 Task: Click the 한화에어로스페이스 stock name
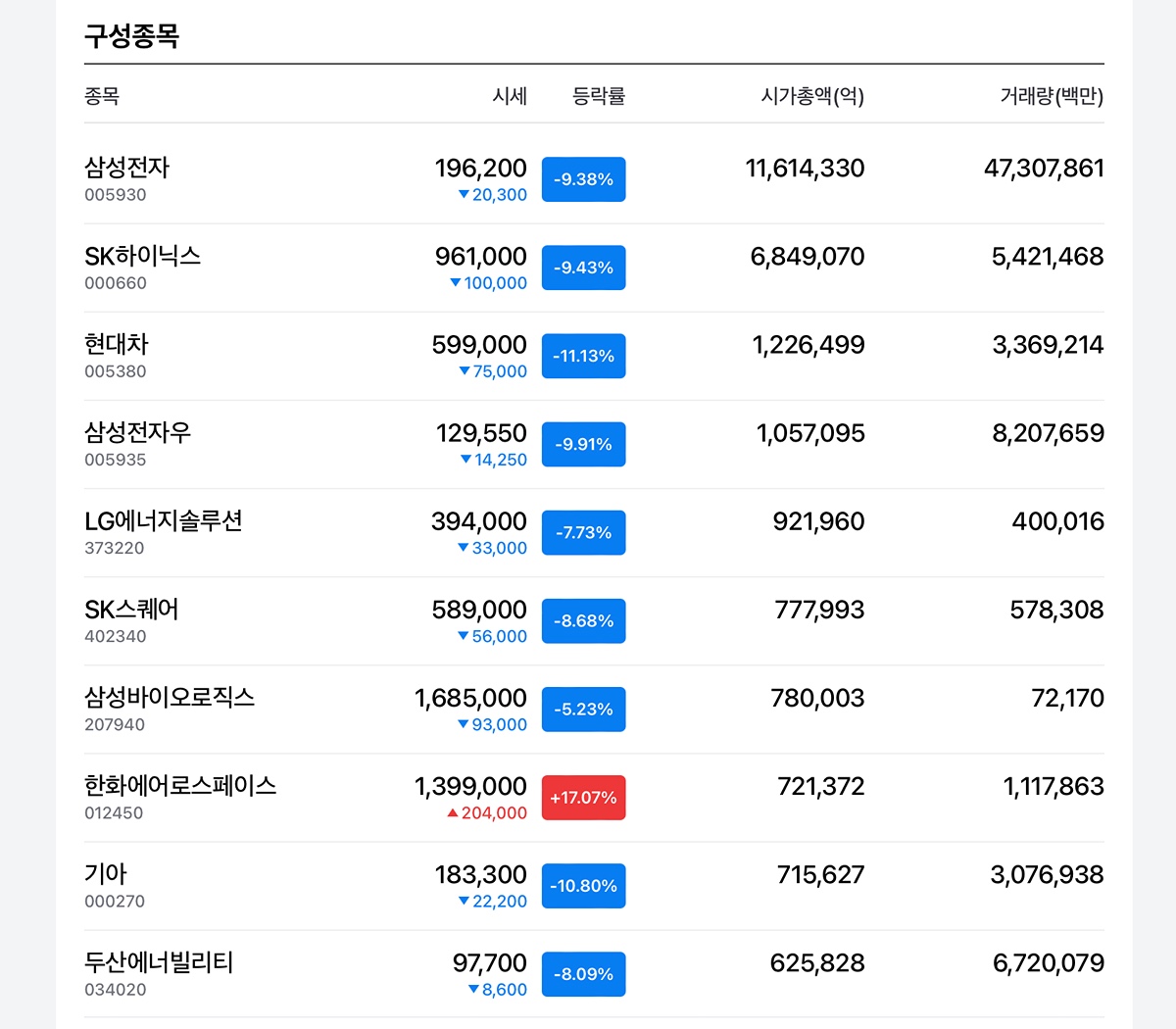click(x=179, y=786)
